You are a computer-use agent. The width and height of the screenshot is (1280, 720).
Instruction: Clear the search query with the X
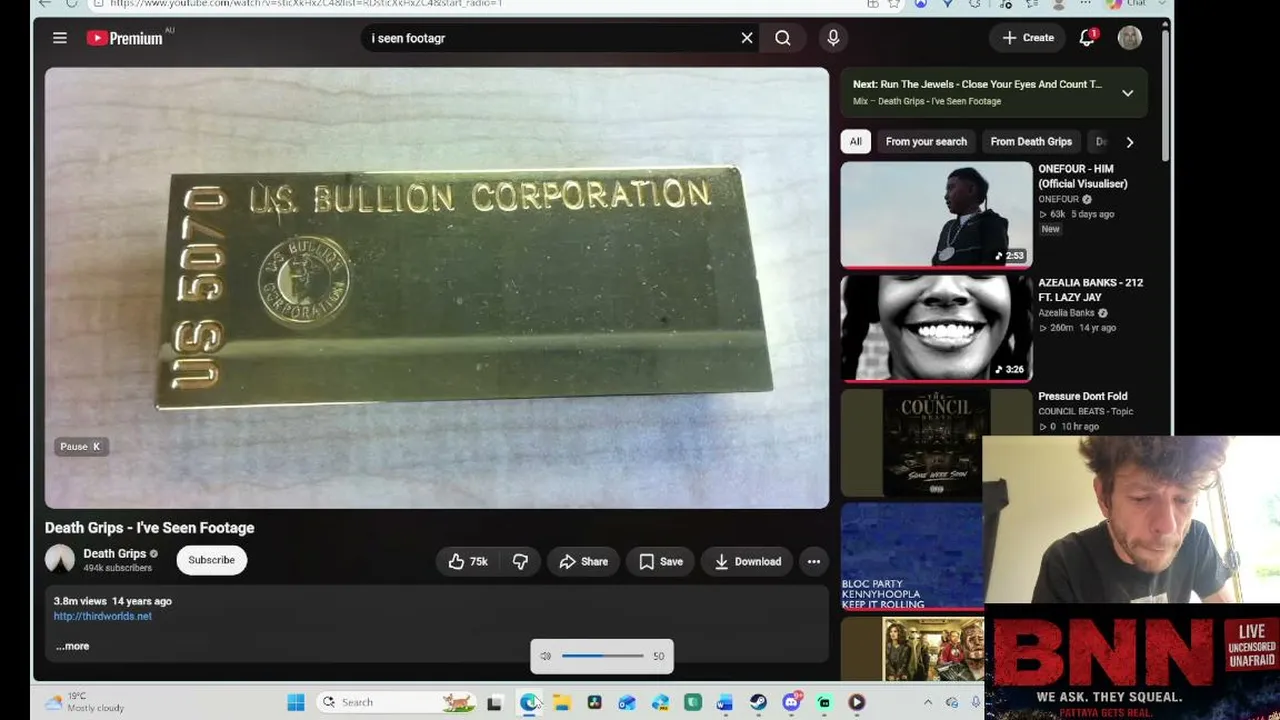coord(747,38)
